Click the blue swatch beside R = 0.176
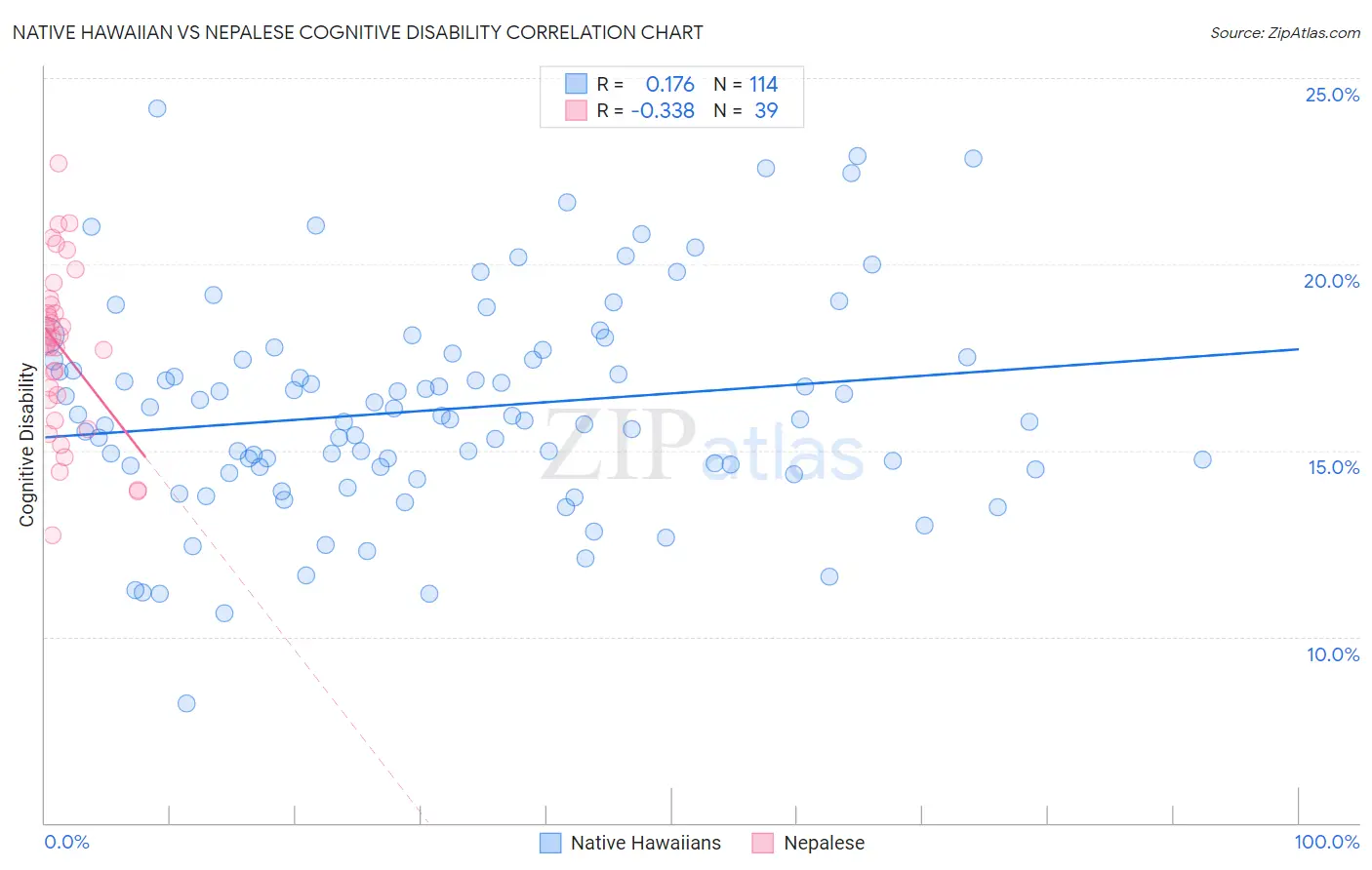 point(576,84)
